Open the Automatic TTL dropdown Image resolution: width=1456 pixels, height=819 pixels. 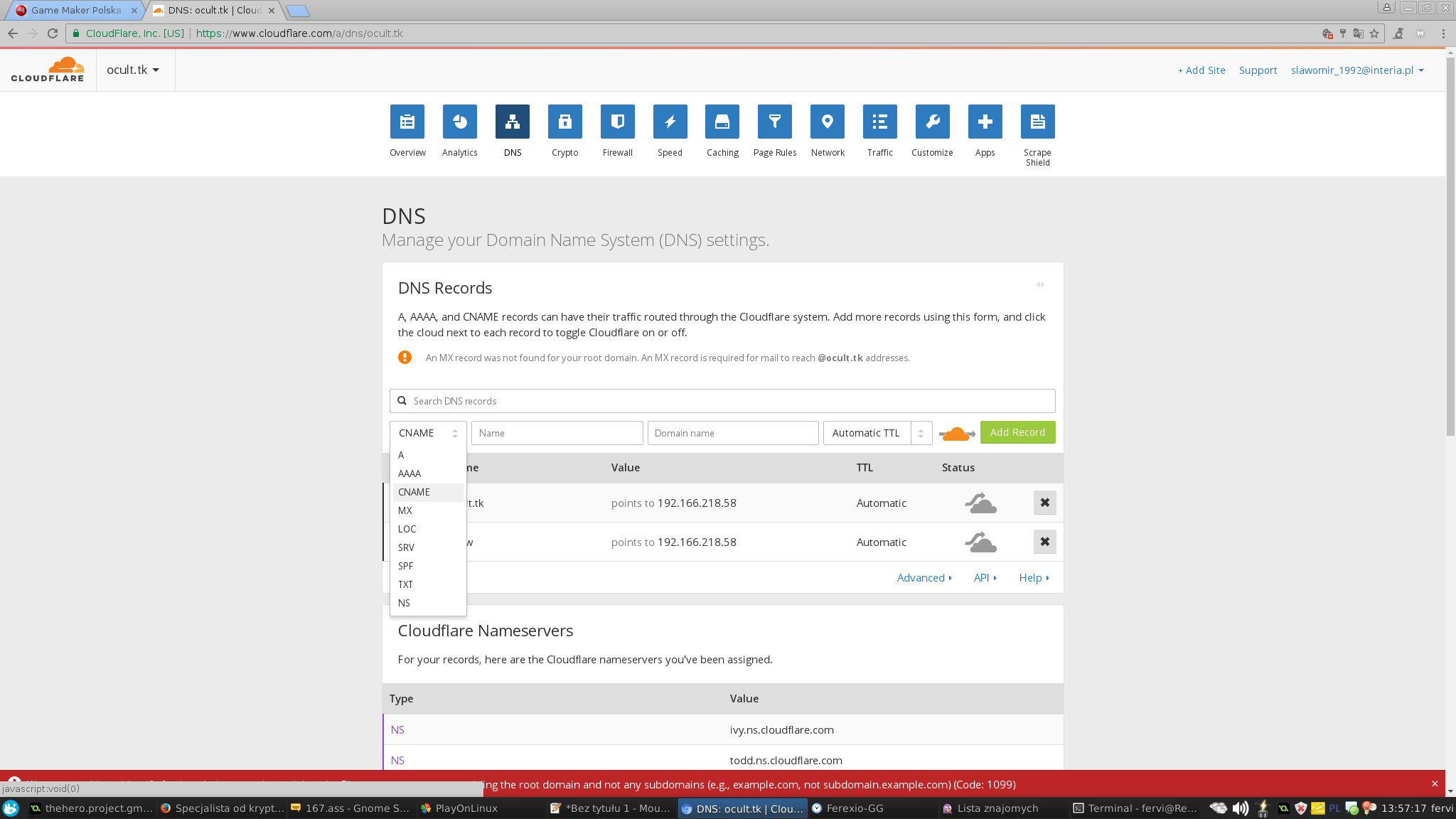(x=877, y=433)
